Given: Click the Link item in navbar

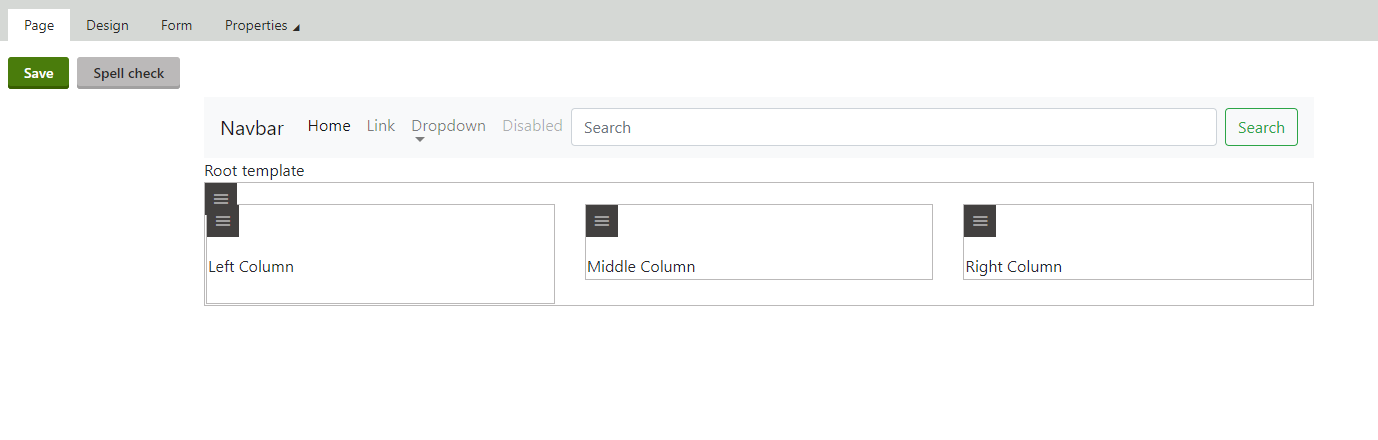Looking at the screenshot, I should 381,126.
